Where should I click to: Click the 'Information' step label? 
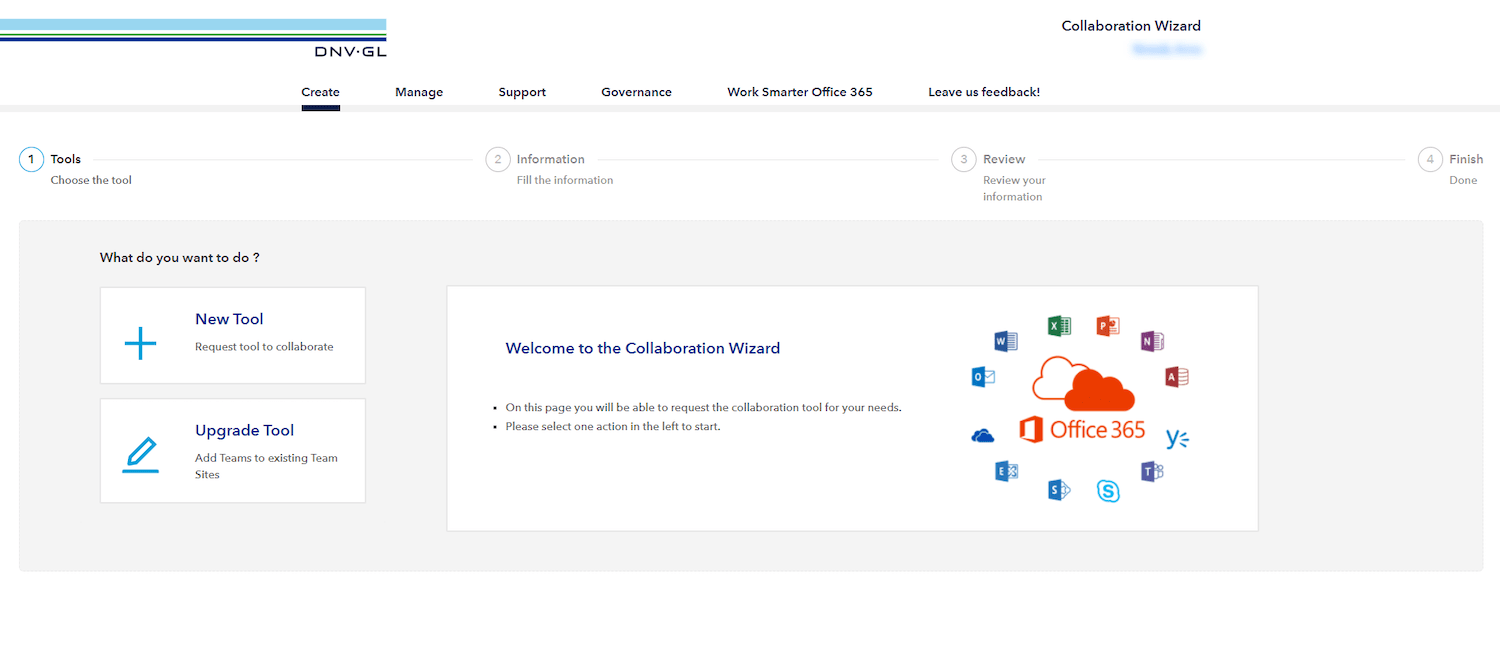tap(551, 159)
